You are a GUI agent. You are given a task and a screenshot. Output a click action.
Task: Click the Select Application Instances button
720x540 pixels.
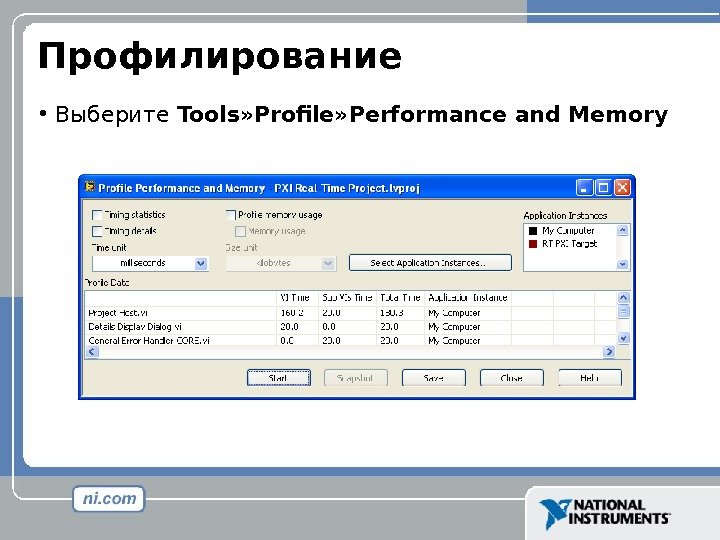[430, 263]
